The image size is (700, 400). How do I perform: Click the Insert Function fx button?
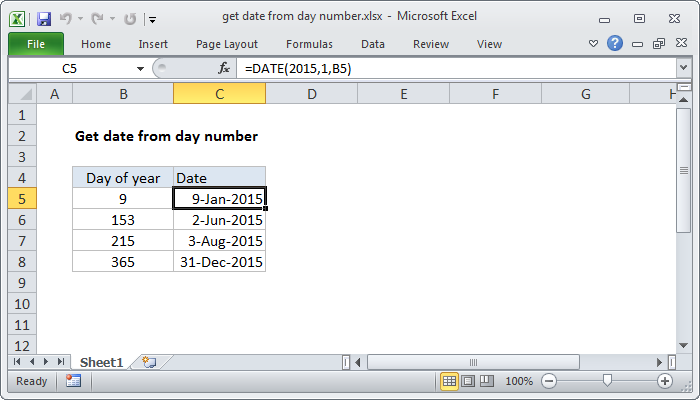[x=224, y=68]
